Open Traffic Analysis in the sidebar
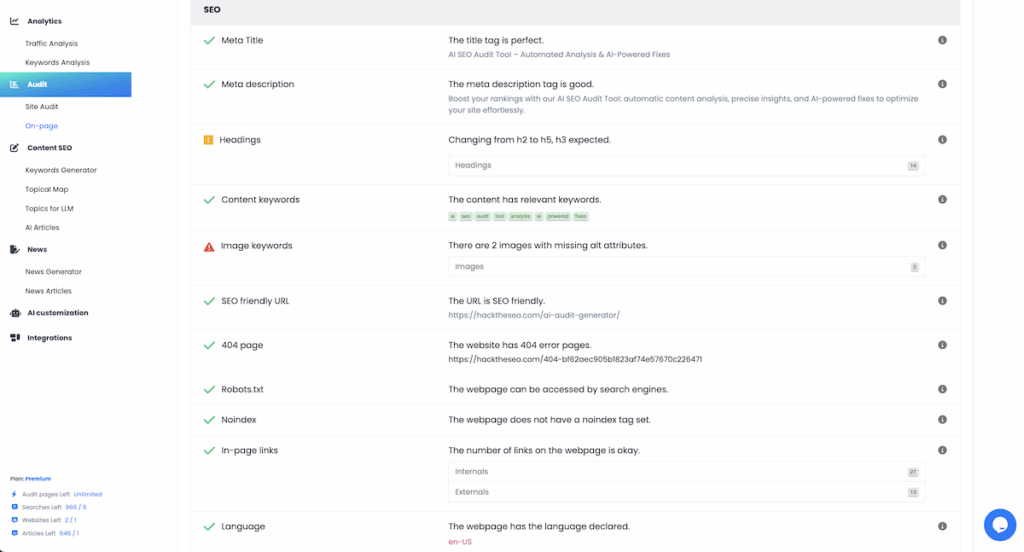 [52, 44]
